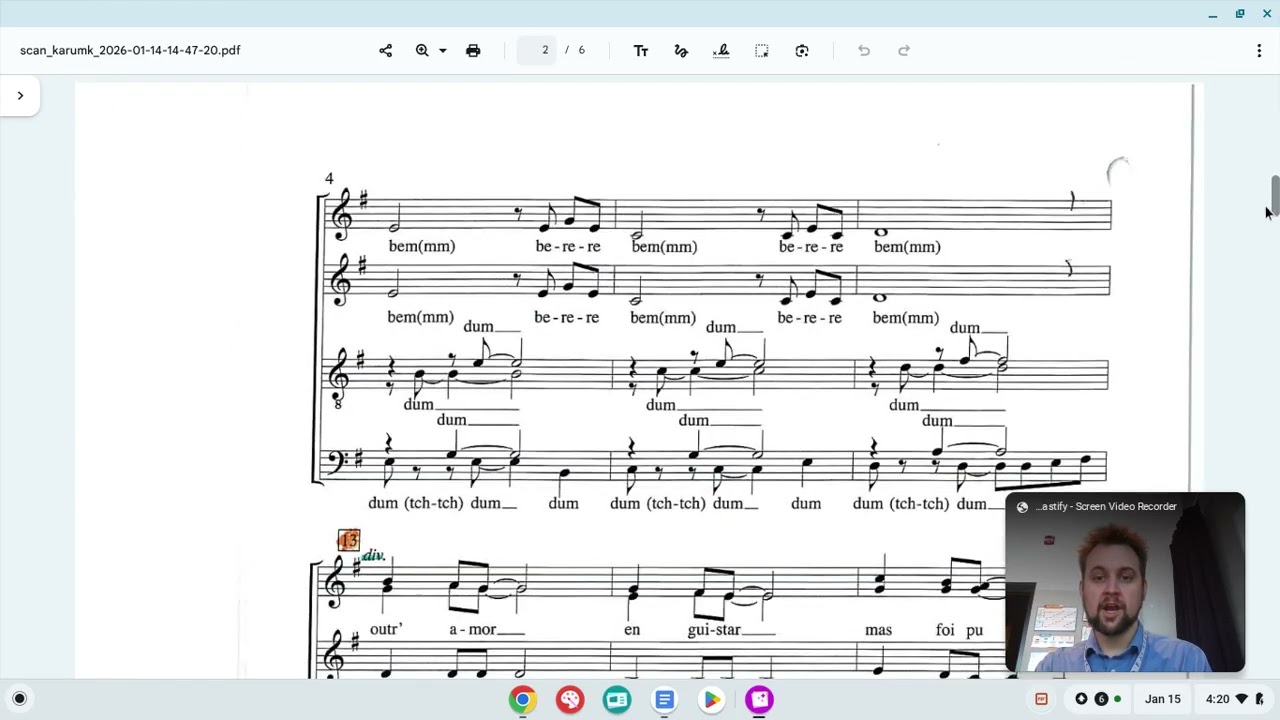Expand the thumbnail sidebar with the chevron
1280x720 pixels.
[20, 96]
